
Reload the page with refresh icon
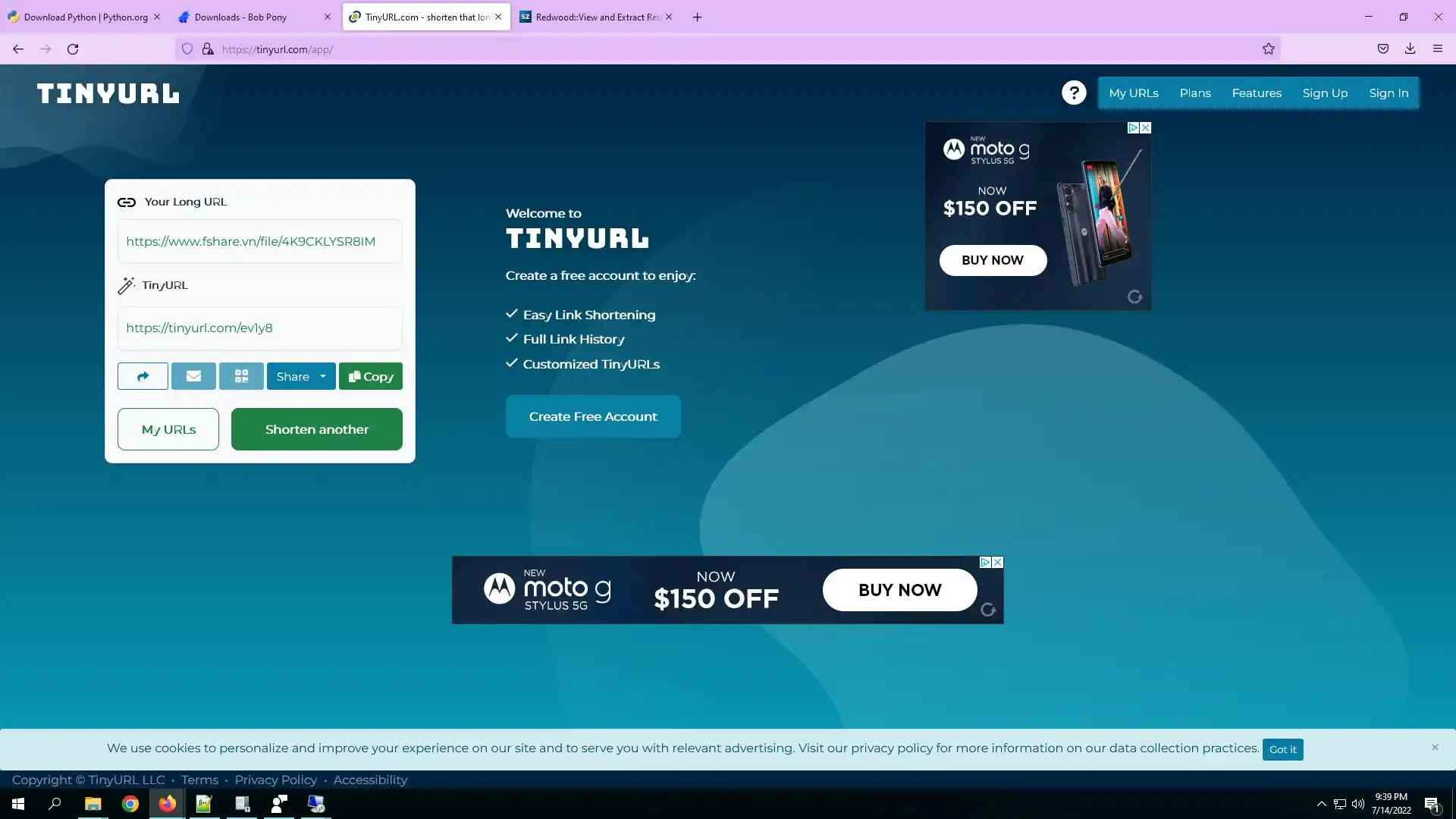[x=73, y=49]
